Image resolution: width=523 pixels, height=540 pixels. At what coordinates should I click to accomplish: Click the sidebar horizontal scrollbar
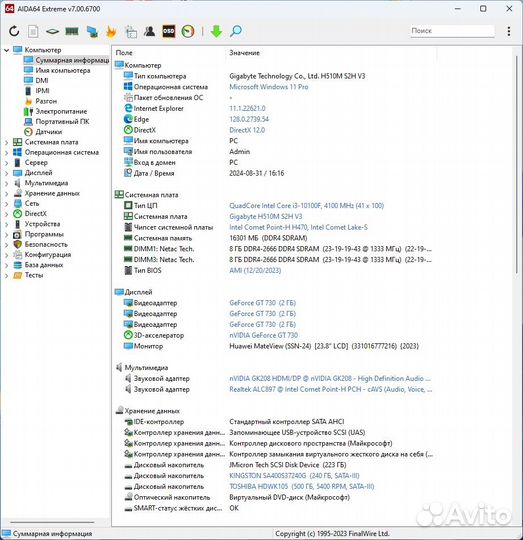pyautogui.click(x=52, y=522)
